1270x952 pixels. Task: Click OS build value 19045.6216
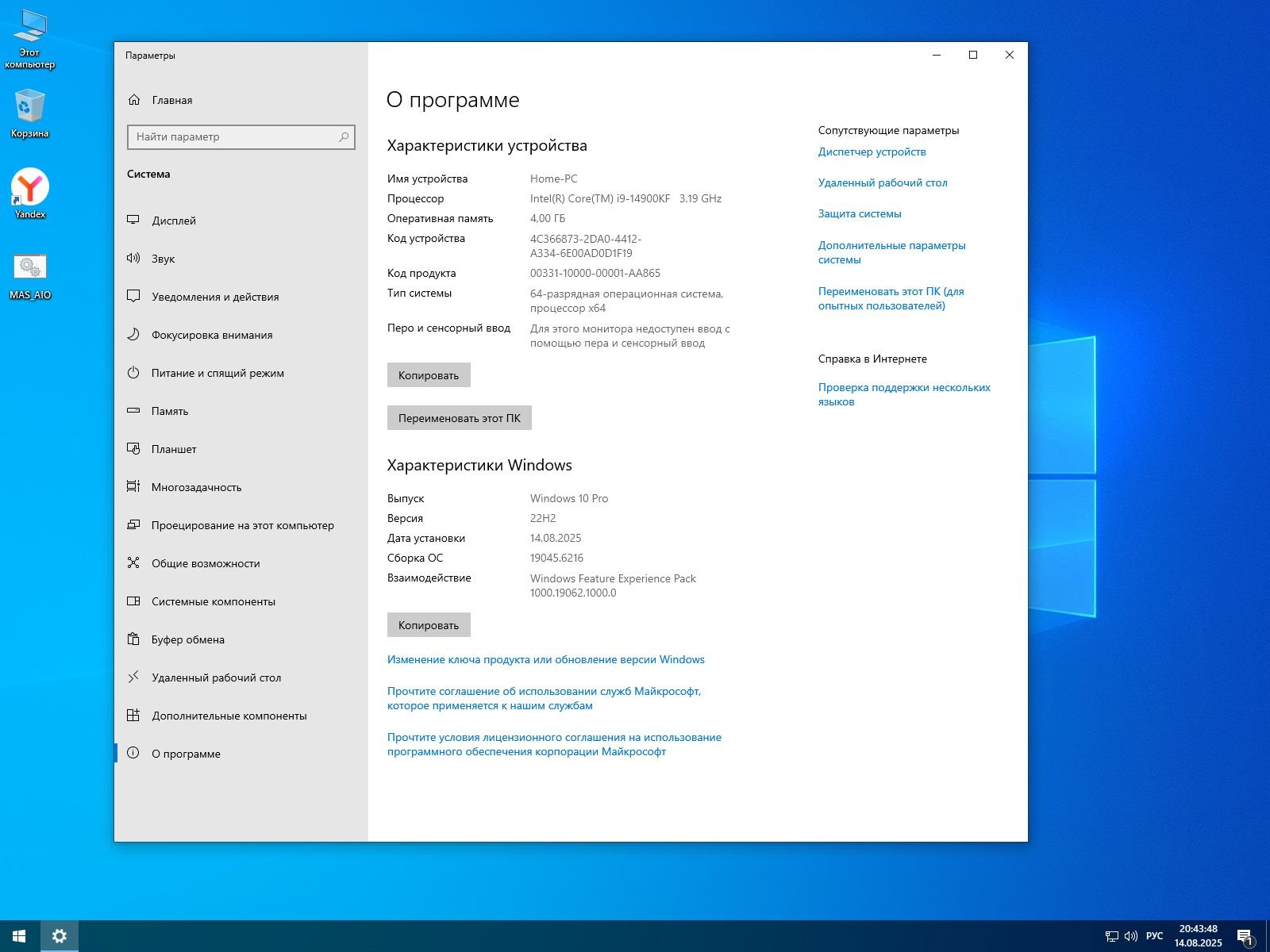[x=556, y=558]
